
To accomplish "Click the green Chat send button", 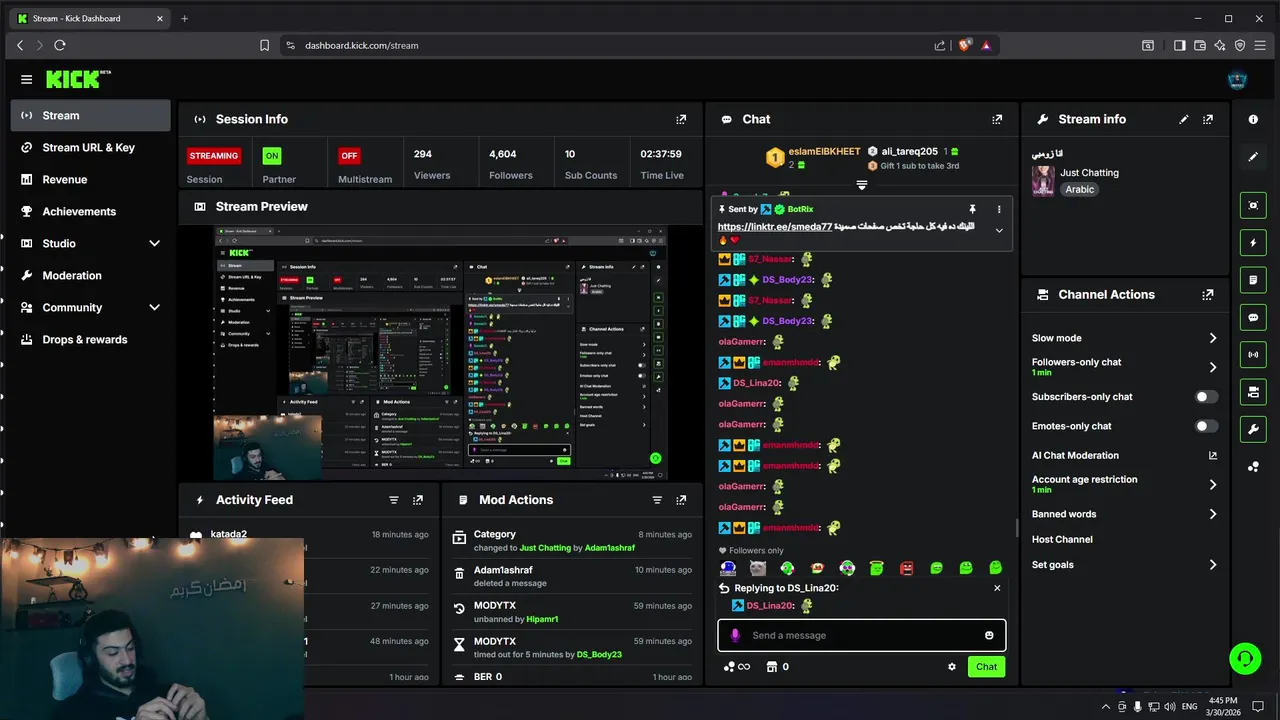I will point(986,667).
